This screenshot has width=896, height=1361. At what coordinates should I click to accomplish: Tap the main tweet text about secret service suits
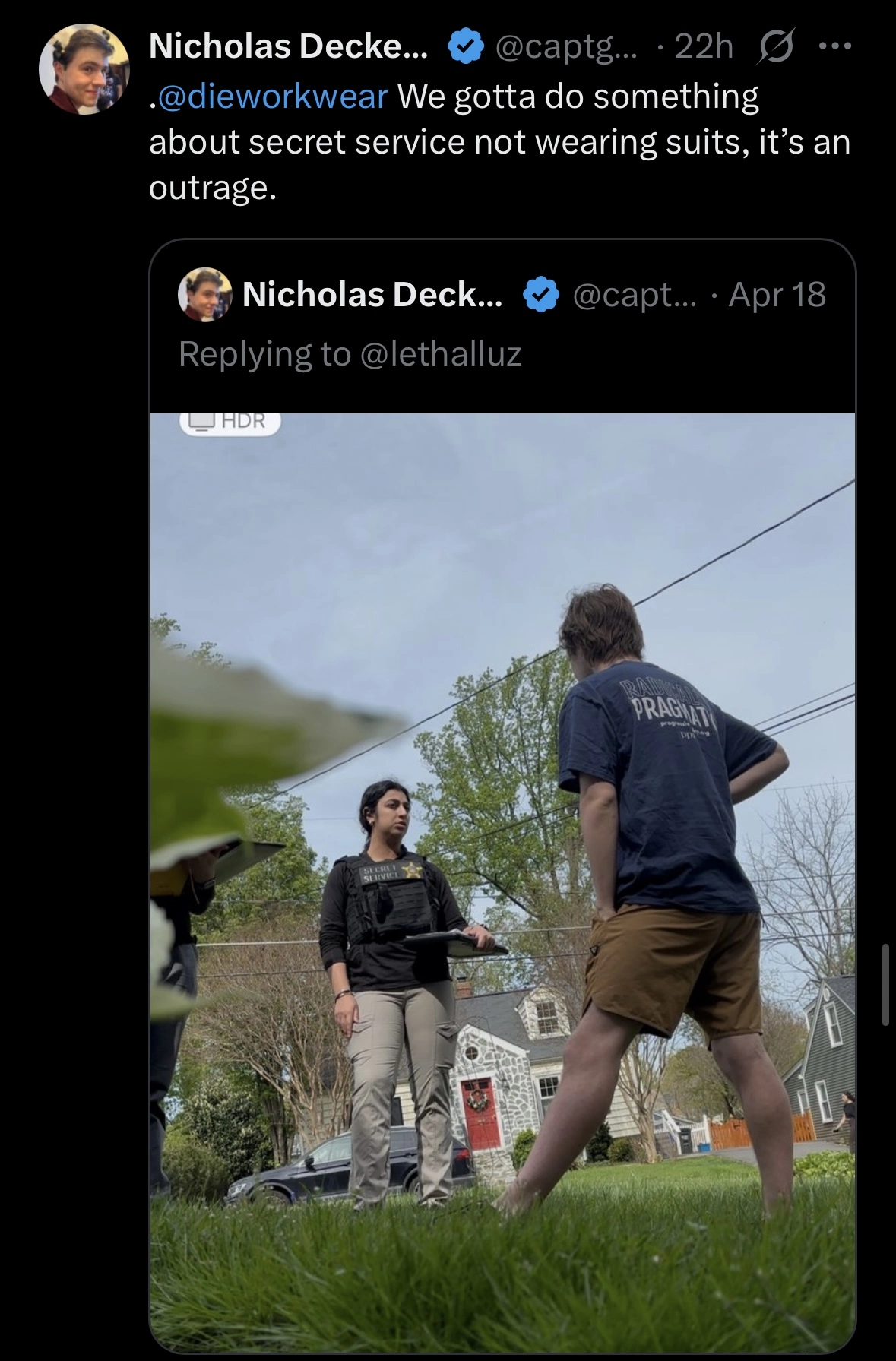pyautogui.click(x=499, y=142)
